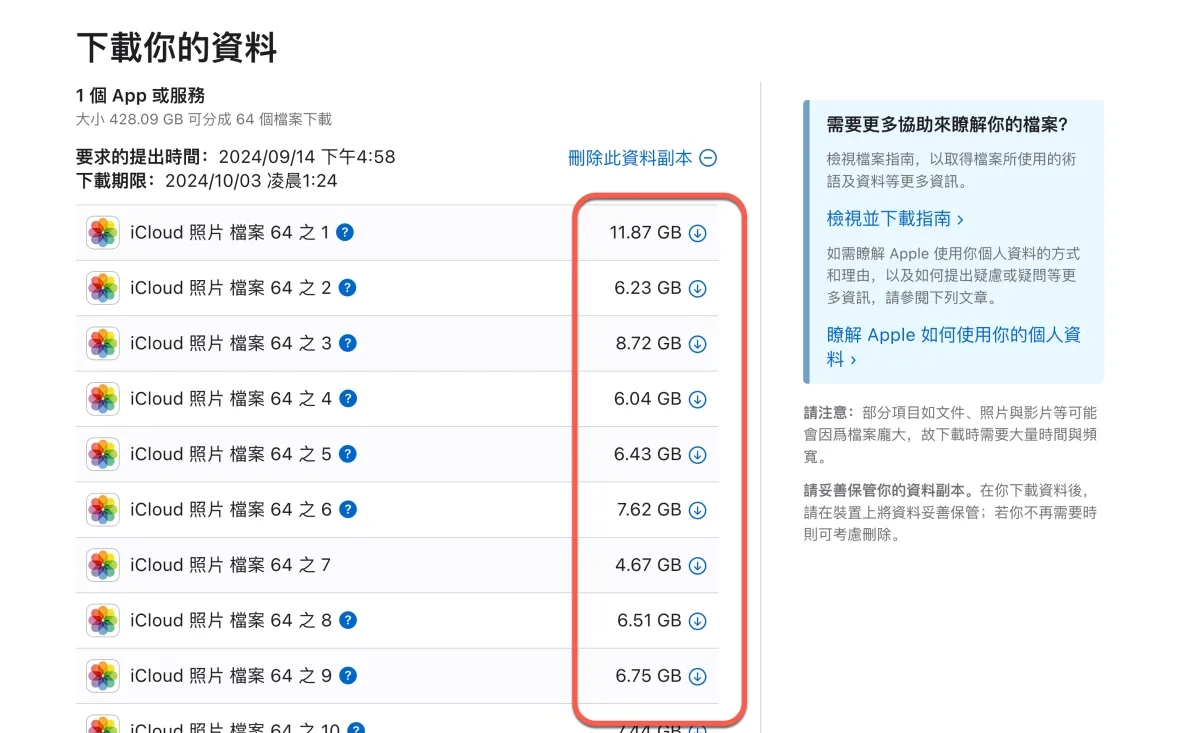This screenshot has height=733, width=1200.
Task: Click iCloud 照片 檔案 64 之 5 label
Action: coord(231,454)
